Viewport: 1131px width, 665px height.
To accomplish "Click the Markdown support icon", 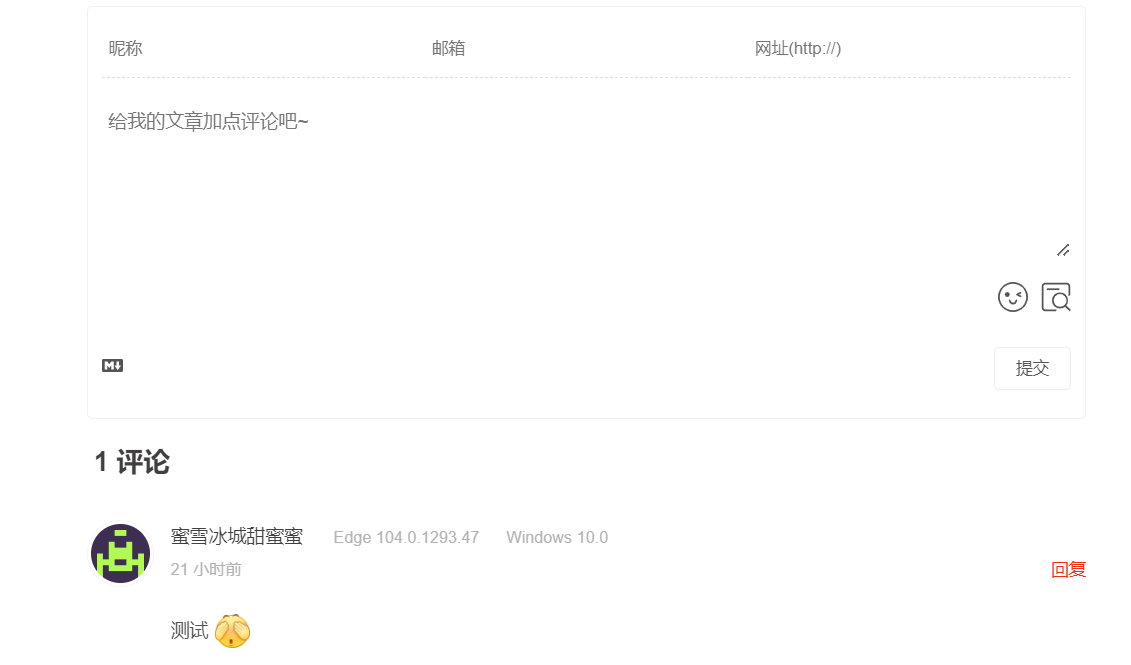I will (113, 366).
